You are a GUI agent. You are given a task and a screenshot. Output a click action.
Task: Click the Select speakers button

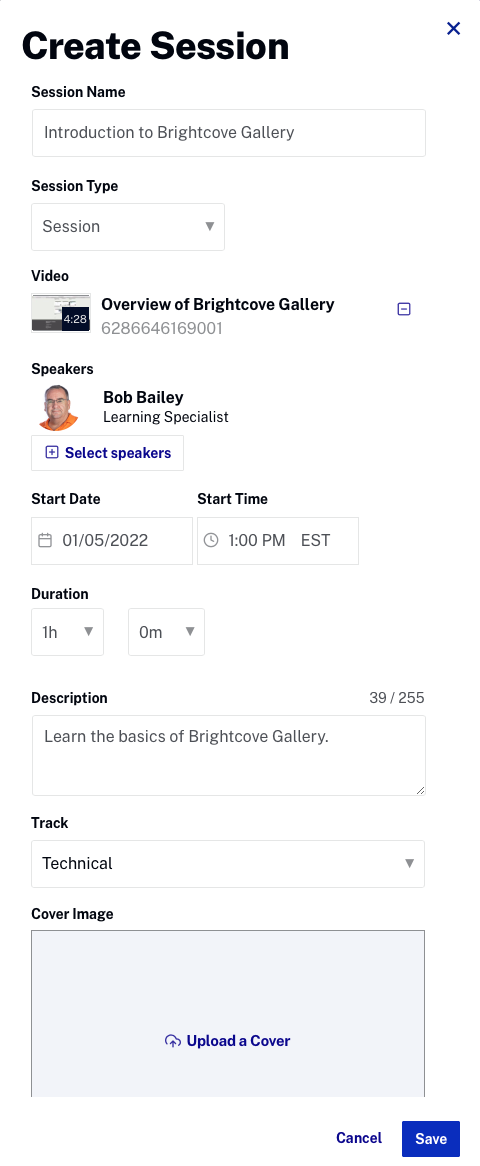click(x=107, y=453)
